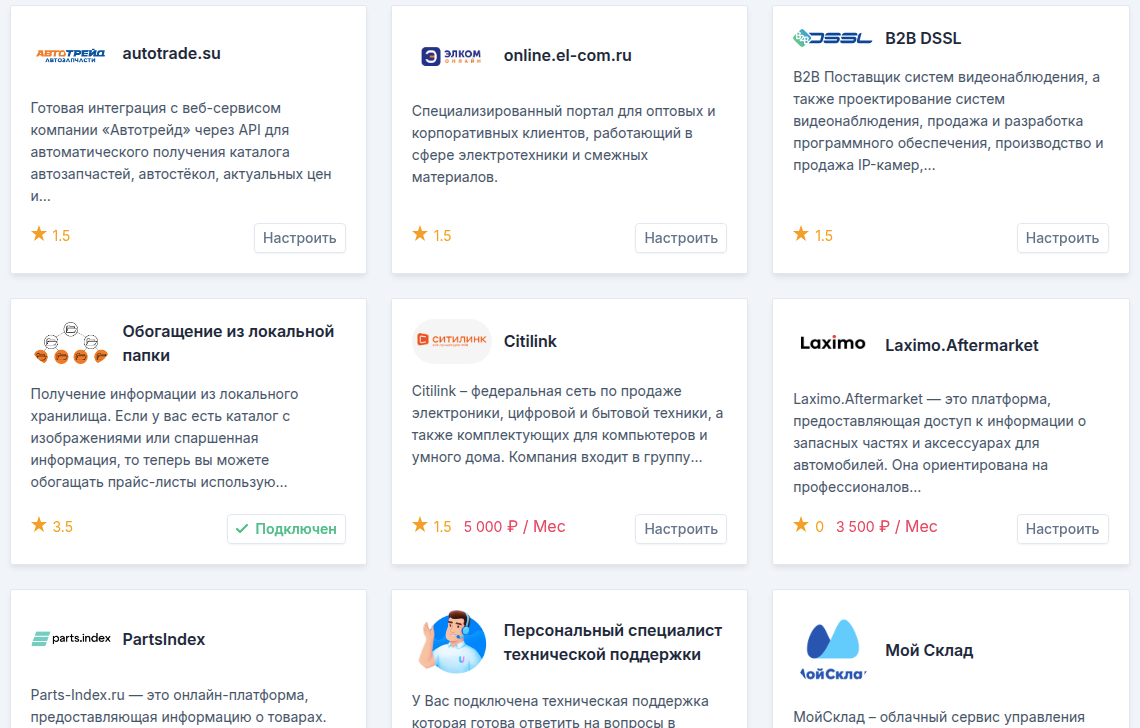This screenshot has width=1140, height=728.
Task: Click the Laximo.Aftermarket description paragraph
Action: 939,443
